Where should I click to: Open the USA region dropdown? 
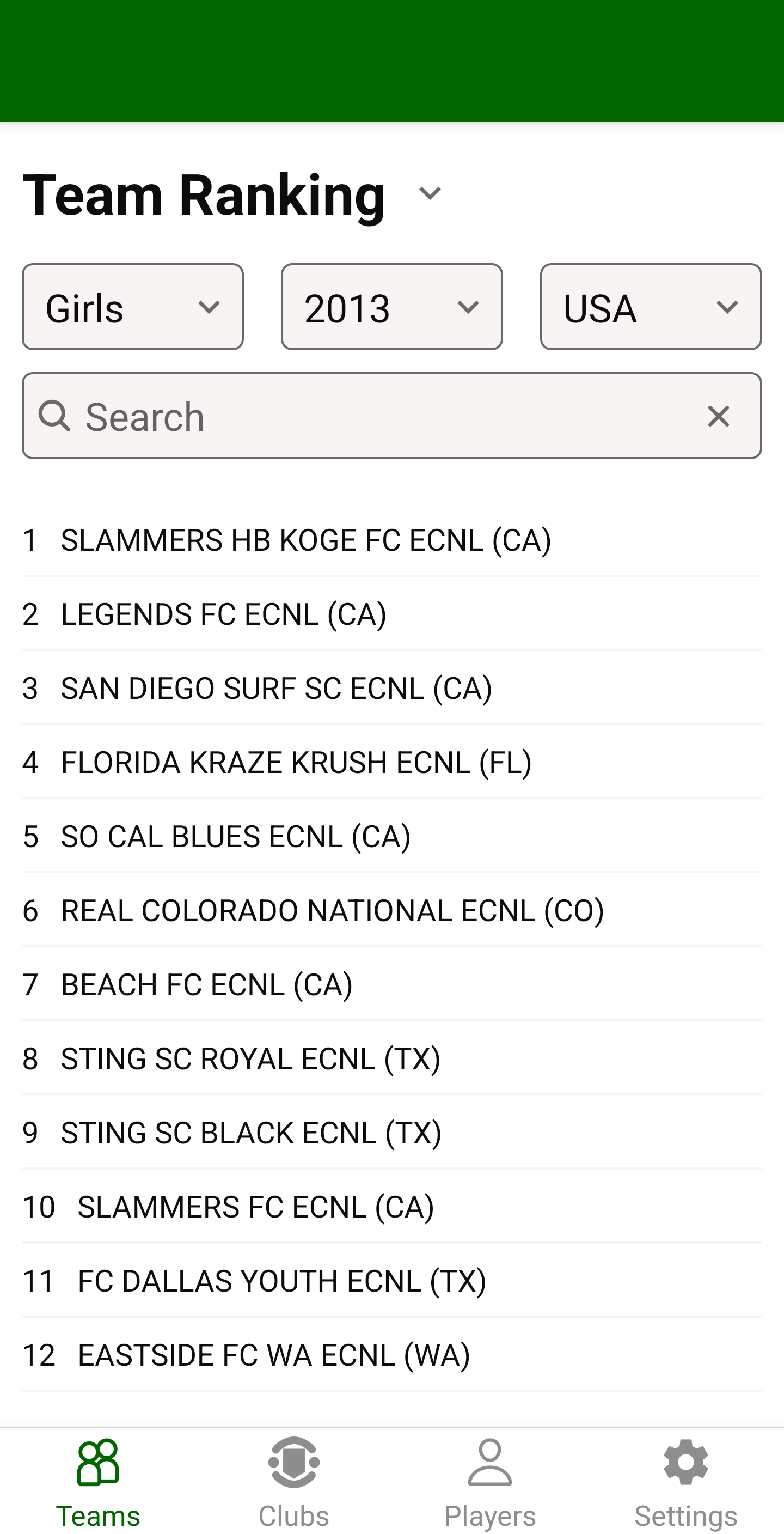click(651, 307)
